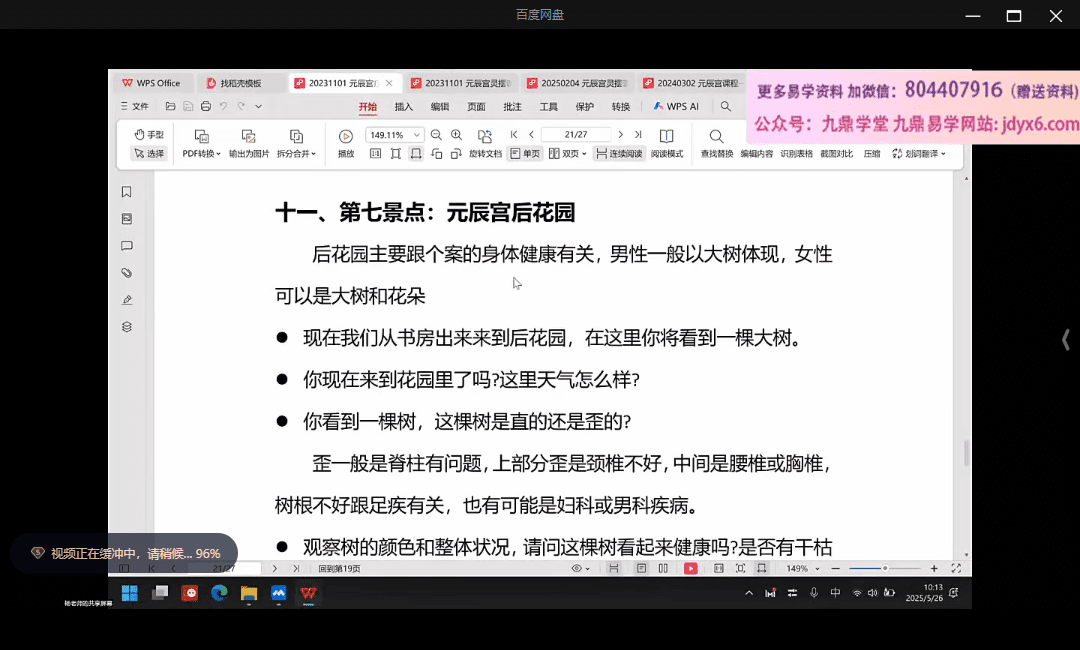
Task: Open the thumbnail panel in left sidebar
Action: [x=127, y=219]
